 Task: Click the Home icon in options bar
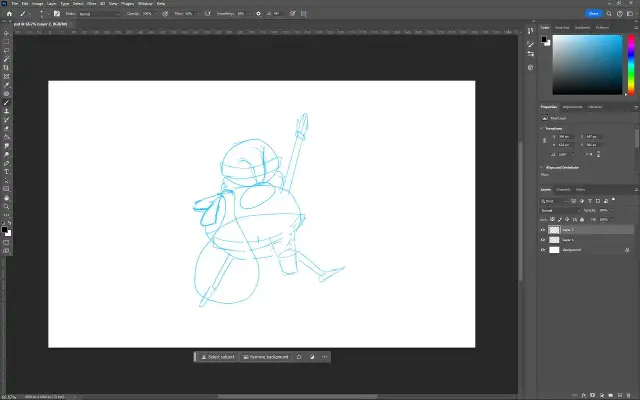click(8, 14)
